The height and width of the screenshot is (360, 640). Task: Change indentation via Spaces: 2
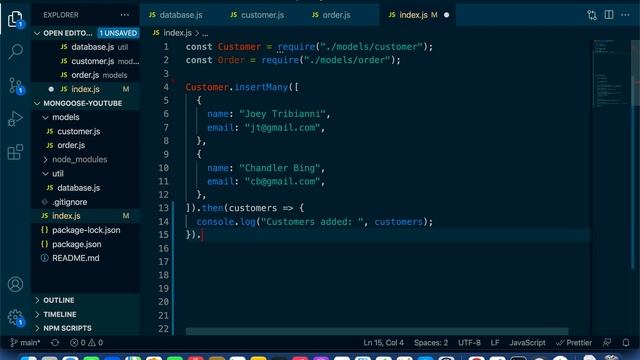431,343
